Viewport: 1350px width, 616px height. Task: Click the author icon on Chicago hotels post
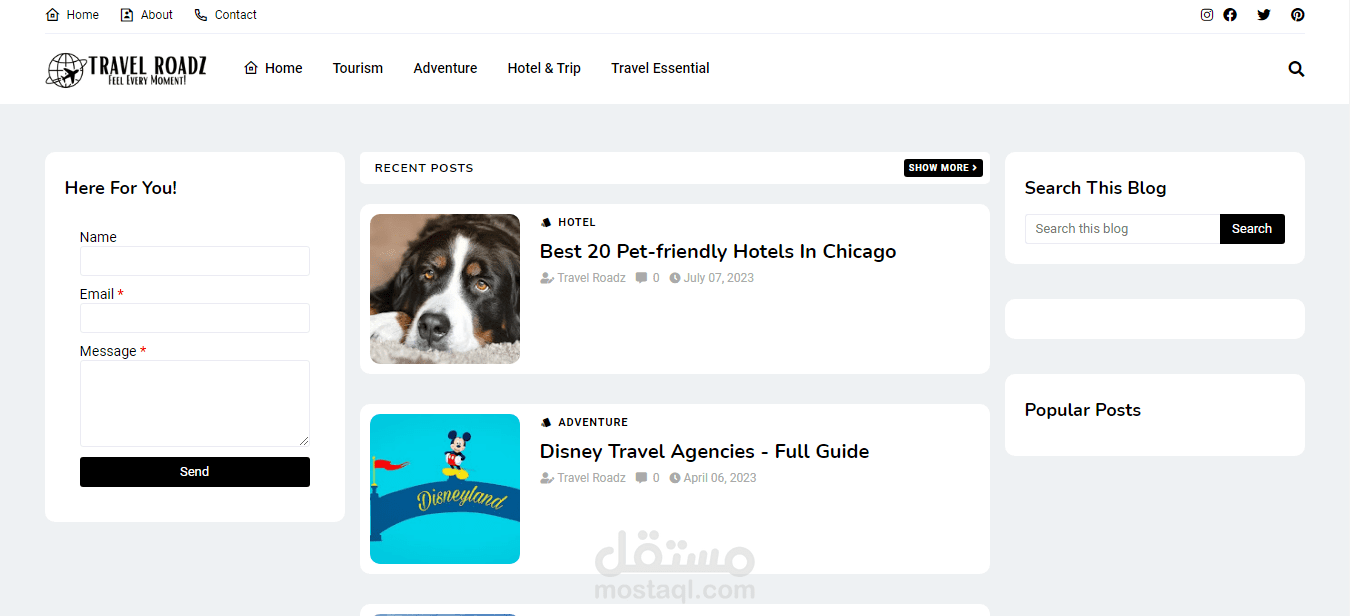pyautogui.click(x=547, y=278)
